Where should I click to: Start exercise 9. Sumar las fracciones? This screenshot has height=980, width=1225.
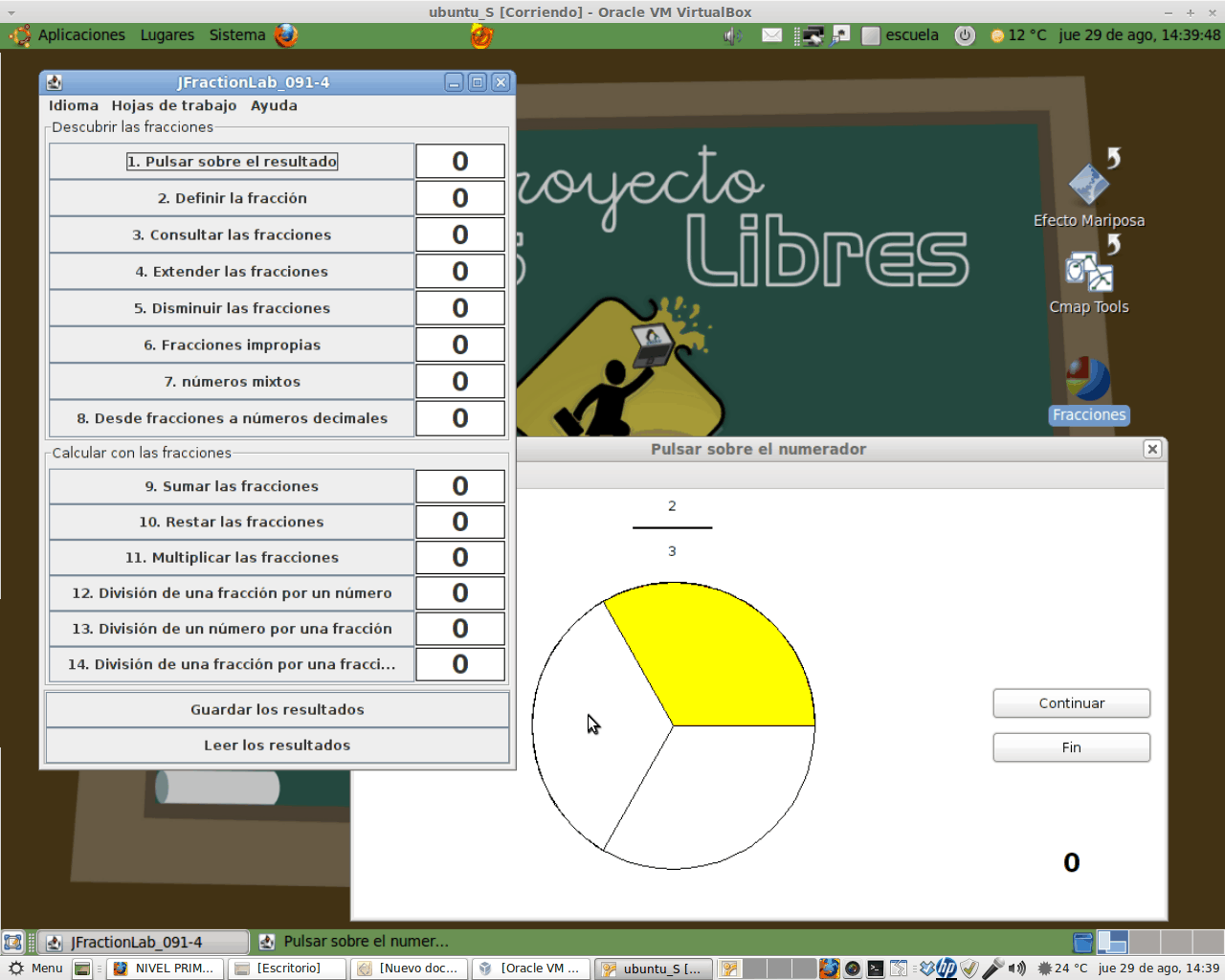[x=232, y=486]
